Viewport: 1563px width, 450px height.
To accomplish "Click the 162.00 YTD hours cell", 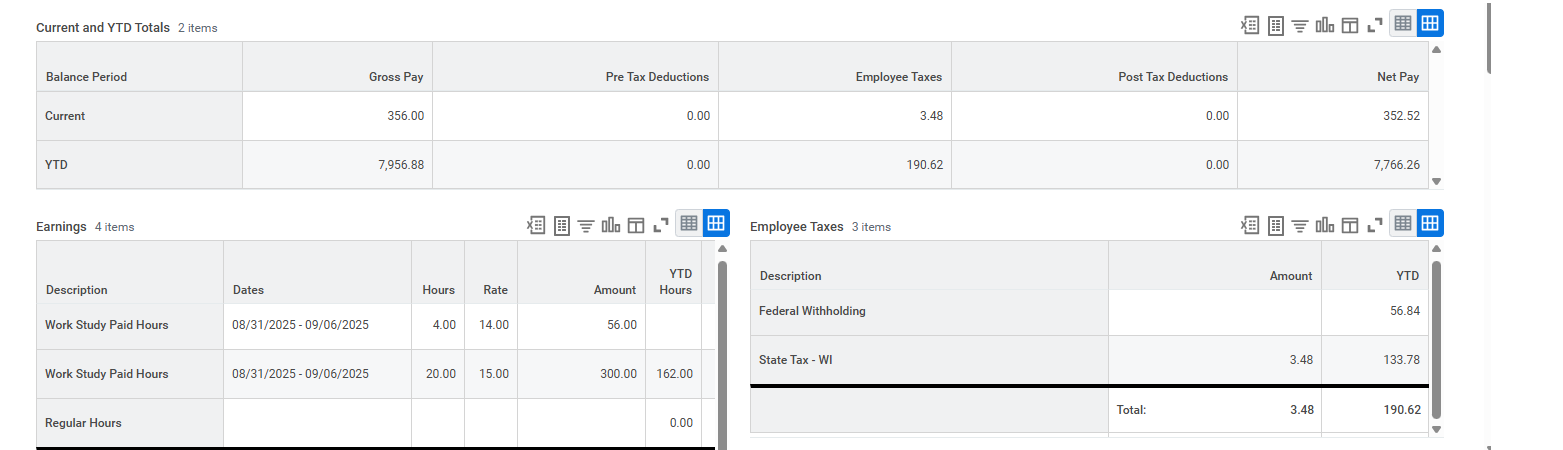I will (x=675, y=374).
